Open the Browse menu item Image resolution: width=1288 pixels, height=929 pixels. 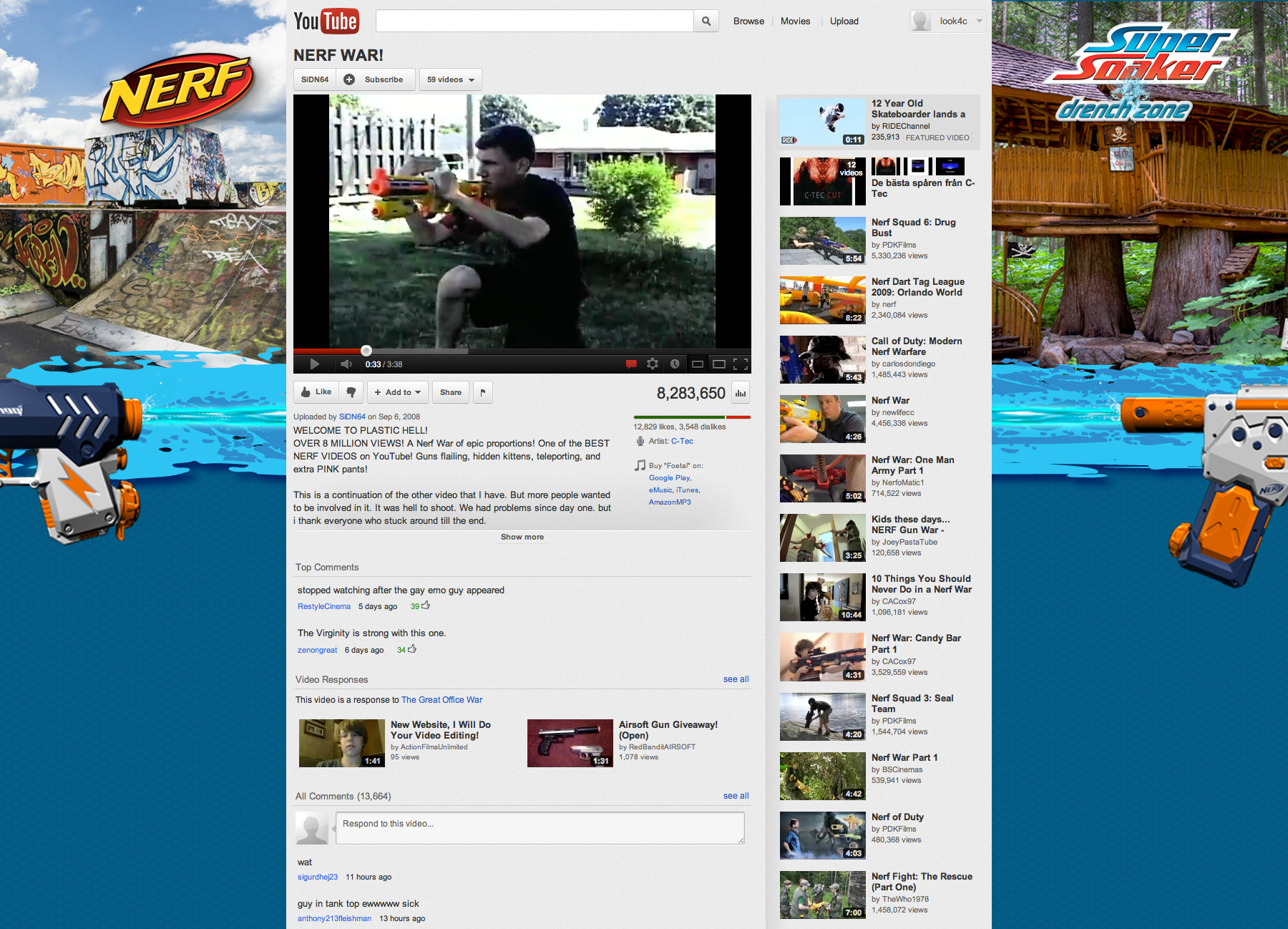748,21
